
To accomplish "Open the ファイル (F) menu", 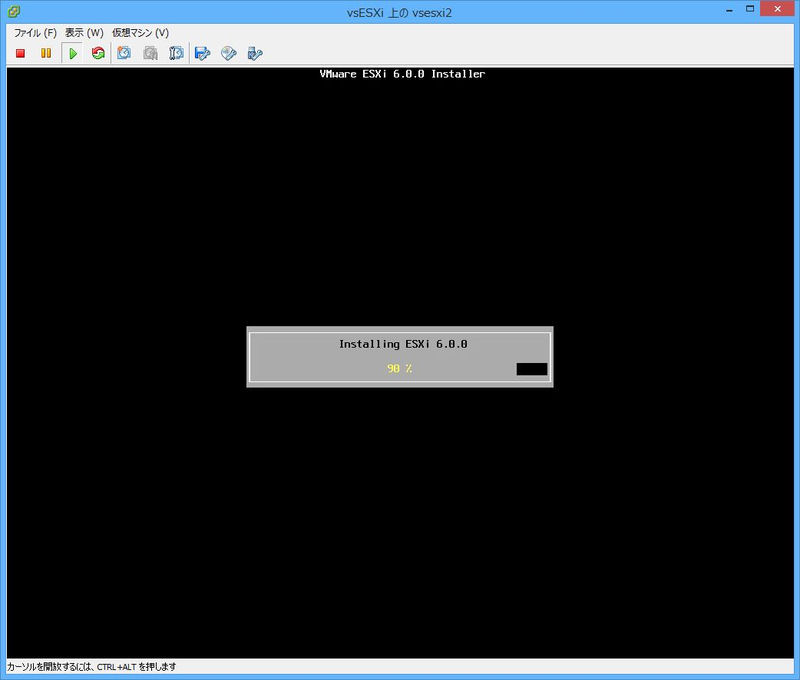I will pos(35,33).
